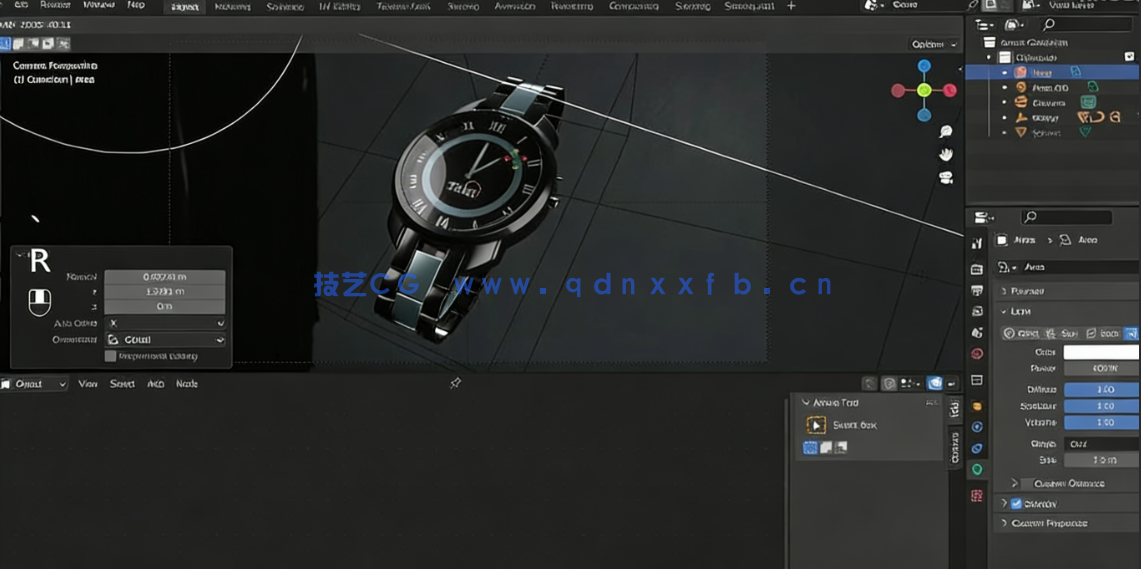Open the Add menu in node editor
The image size is (1141, 569).
[155, 383]
